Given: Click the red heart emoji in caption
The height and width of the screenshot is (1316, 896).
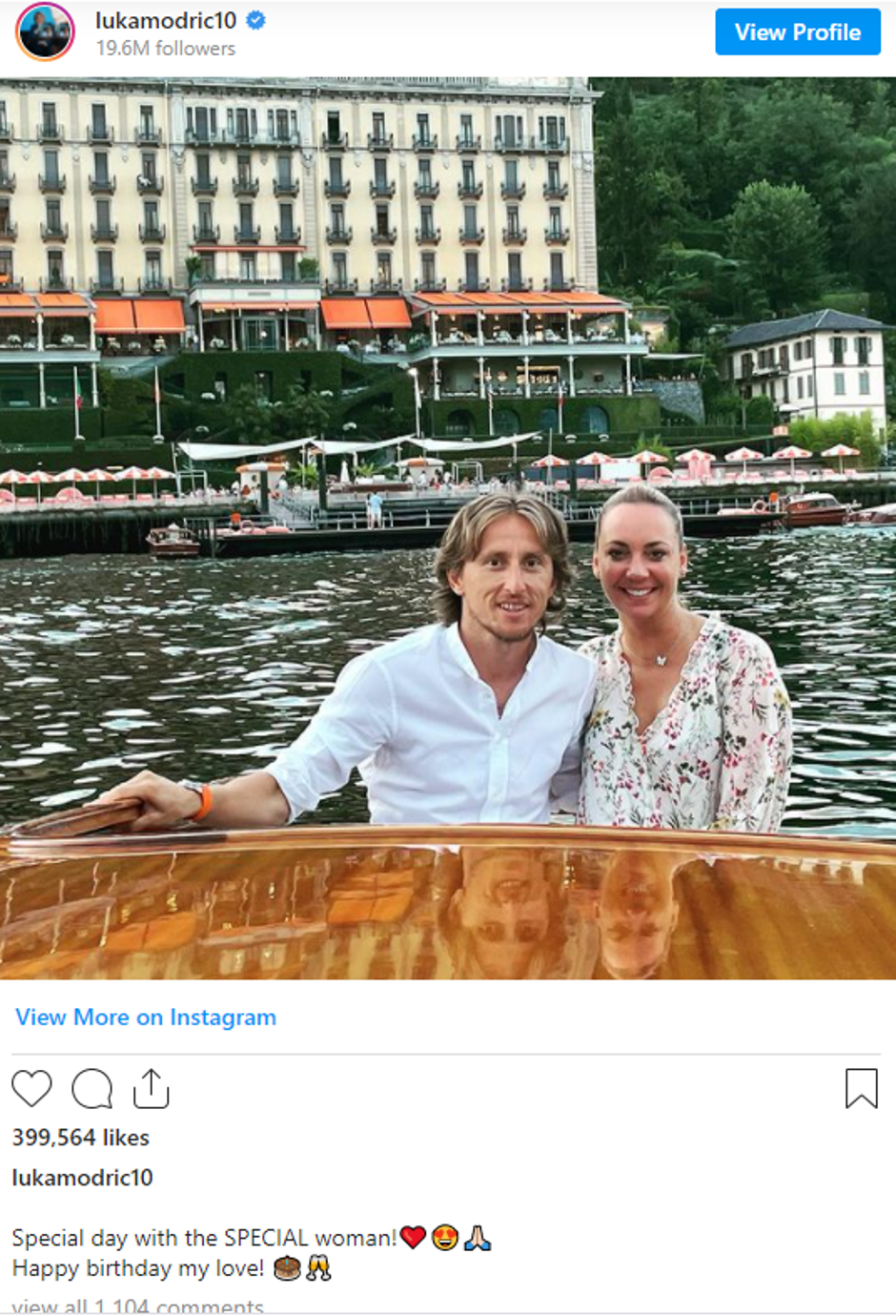Looking at the screenshot, I should 413,1238.
